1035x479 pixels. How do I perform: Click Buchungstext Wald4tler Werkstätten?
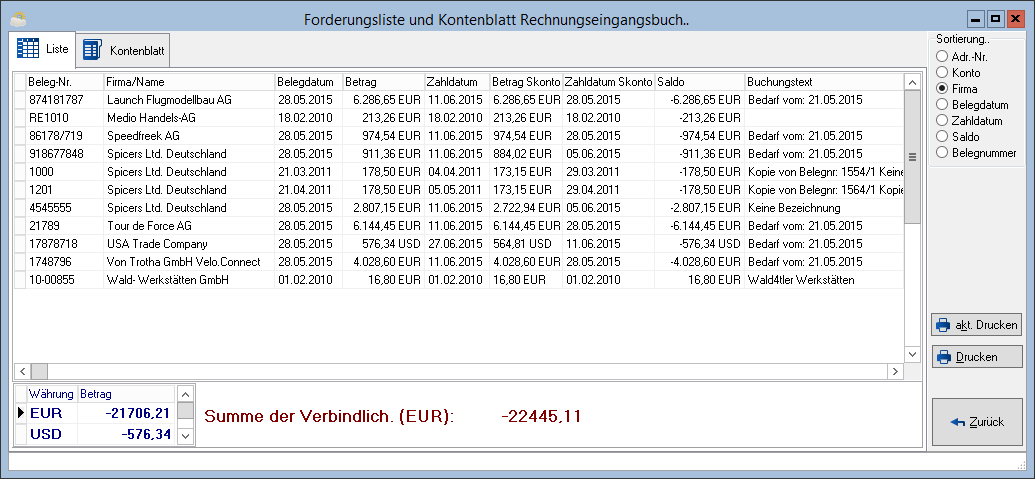801,280
